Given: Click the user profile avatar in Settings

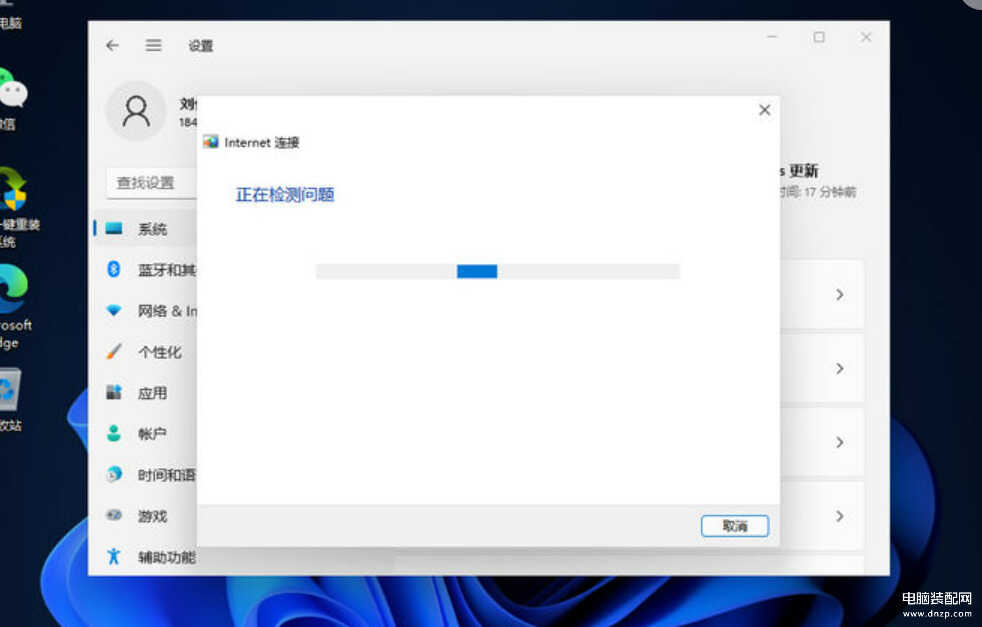Looking at the screenshot, I should pyautogui.click(x=136, y=111).
